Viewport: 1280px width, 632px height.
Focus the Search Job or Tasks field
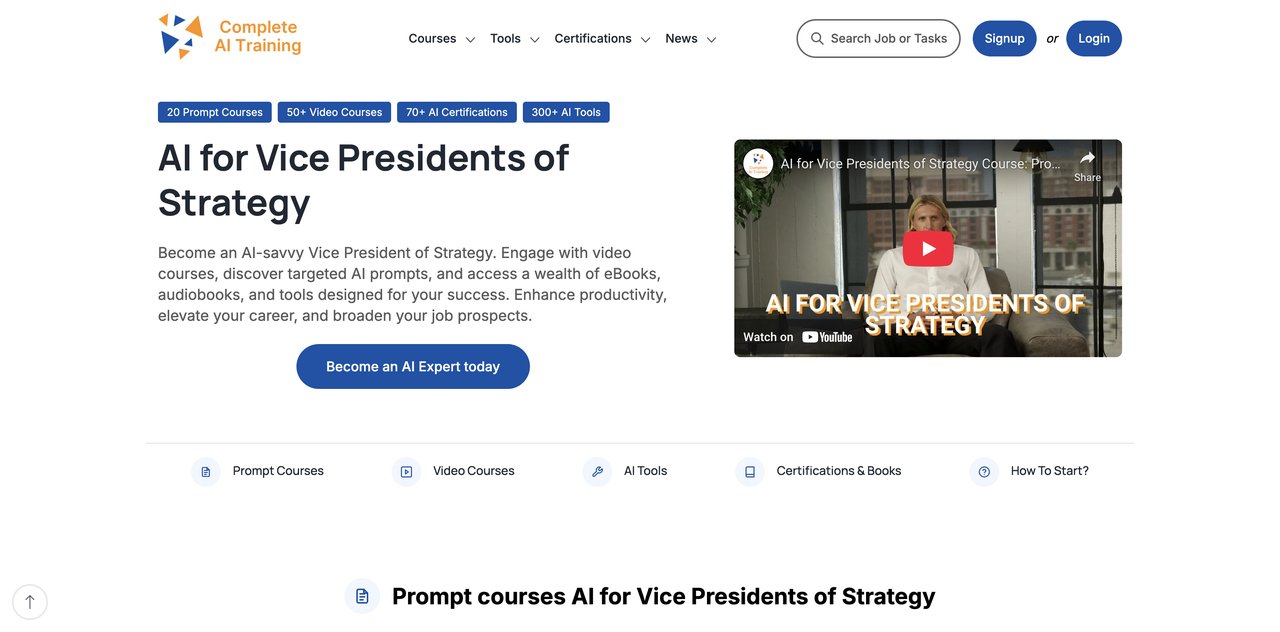click(878, 39)
